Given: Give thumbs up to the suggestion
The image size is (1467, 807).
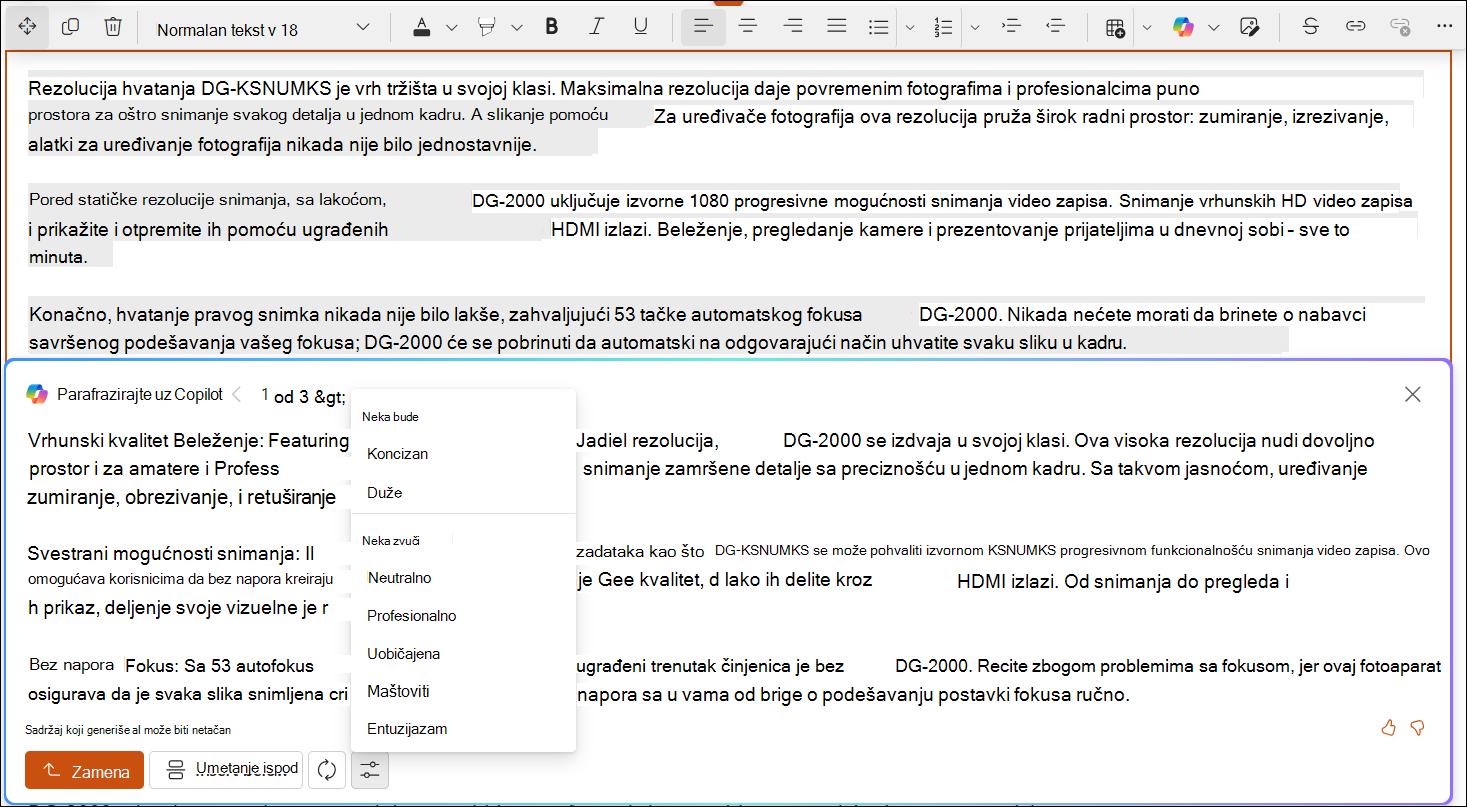Looking at the screenshot, I should pos(1388,728).
